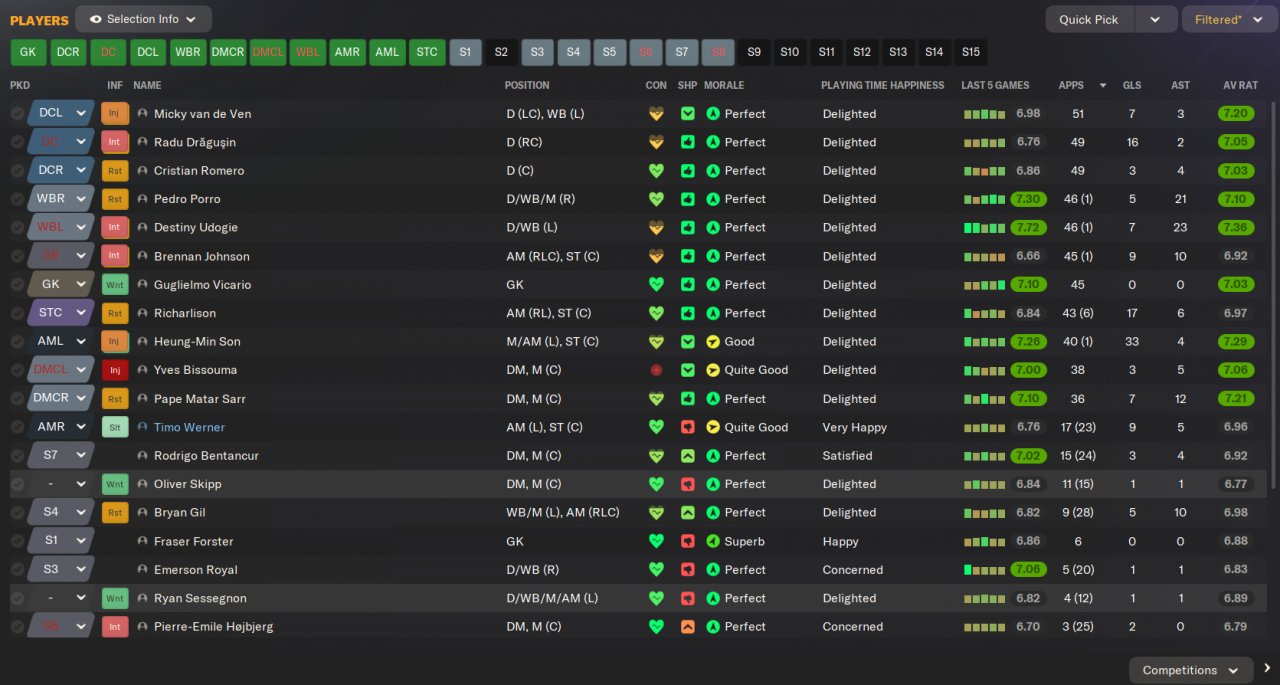Click the Wnt status icon for Oliver Skipp

pyautogui.click(x=115, y=484)
